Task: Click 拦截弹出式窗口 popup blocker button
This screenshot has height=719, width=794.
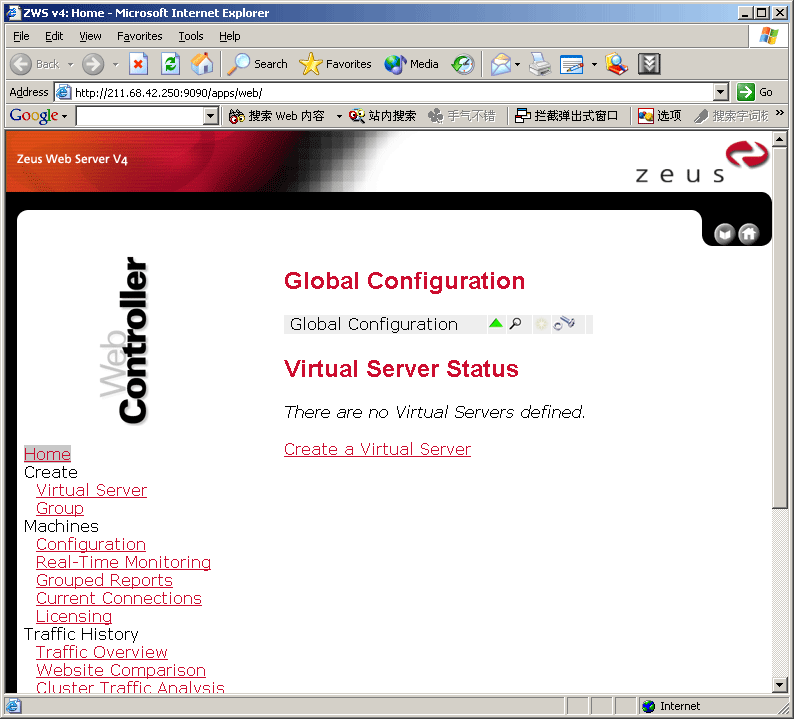Action: [x=566, y=116]
